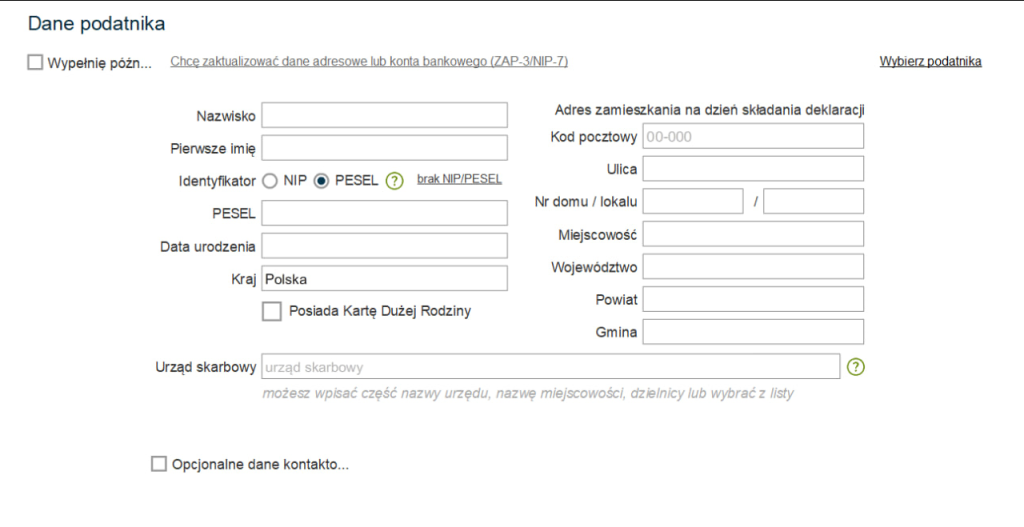Focus the Miejscowość input field
The image size is (1024, 527).
[753, 234]
